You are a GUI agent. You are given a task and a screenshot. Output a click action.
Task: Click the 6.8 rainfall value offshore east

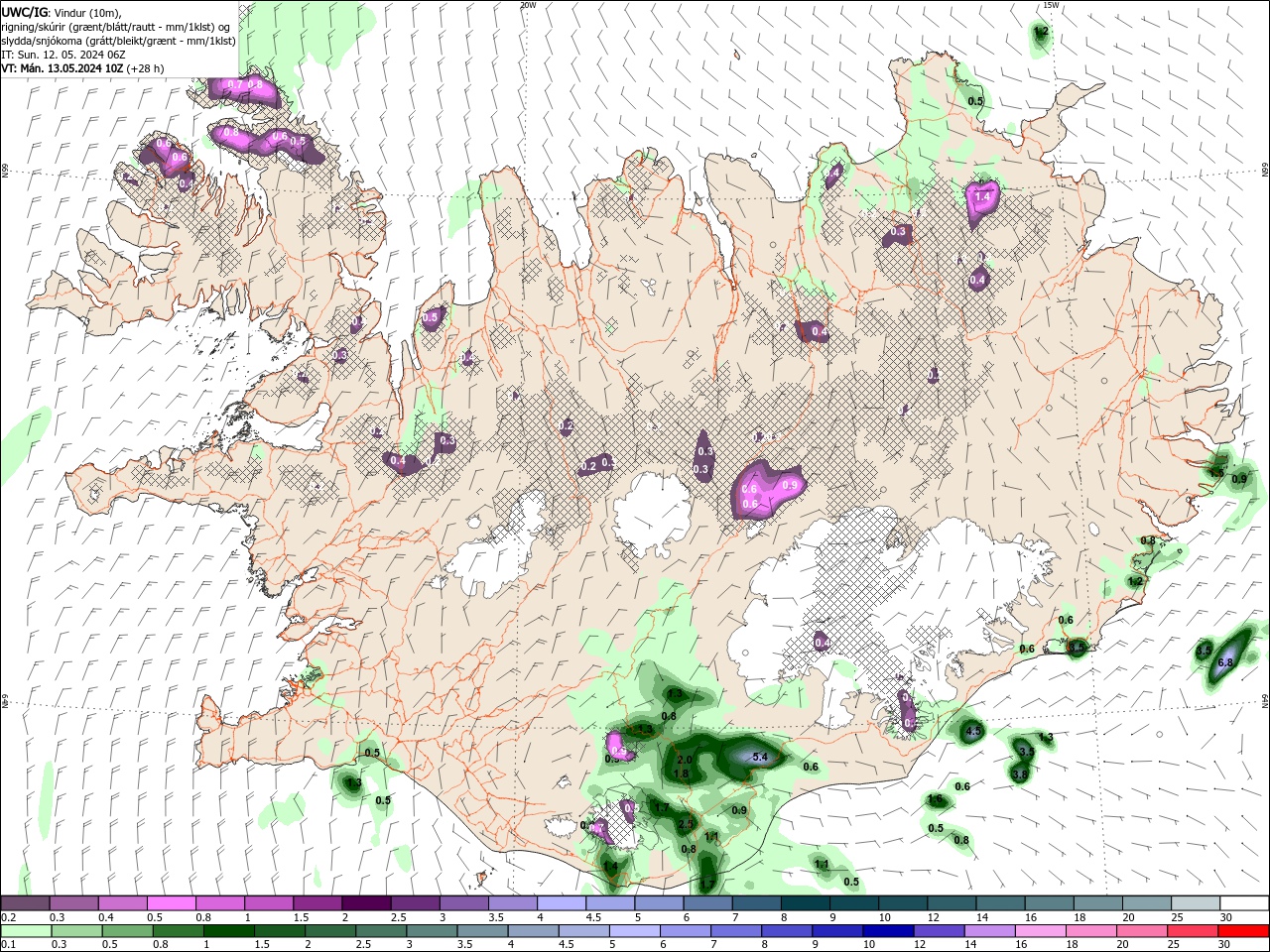tap(1224, 661)
